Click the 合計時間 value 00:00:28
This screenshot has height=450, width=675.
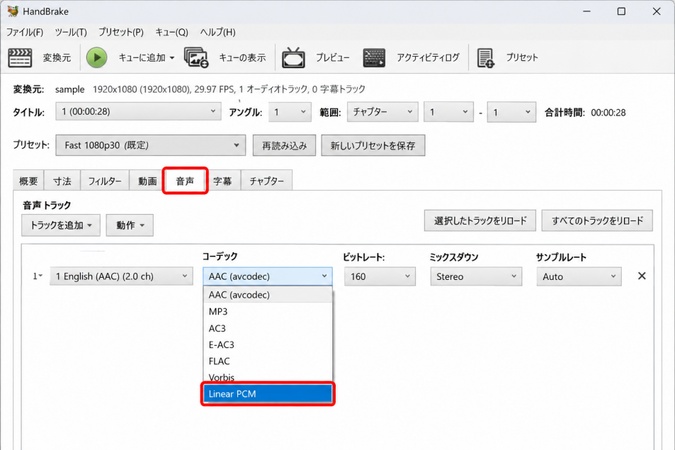(x=608, y=112)
